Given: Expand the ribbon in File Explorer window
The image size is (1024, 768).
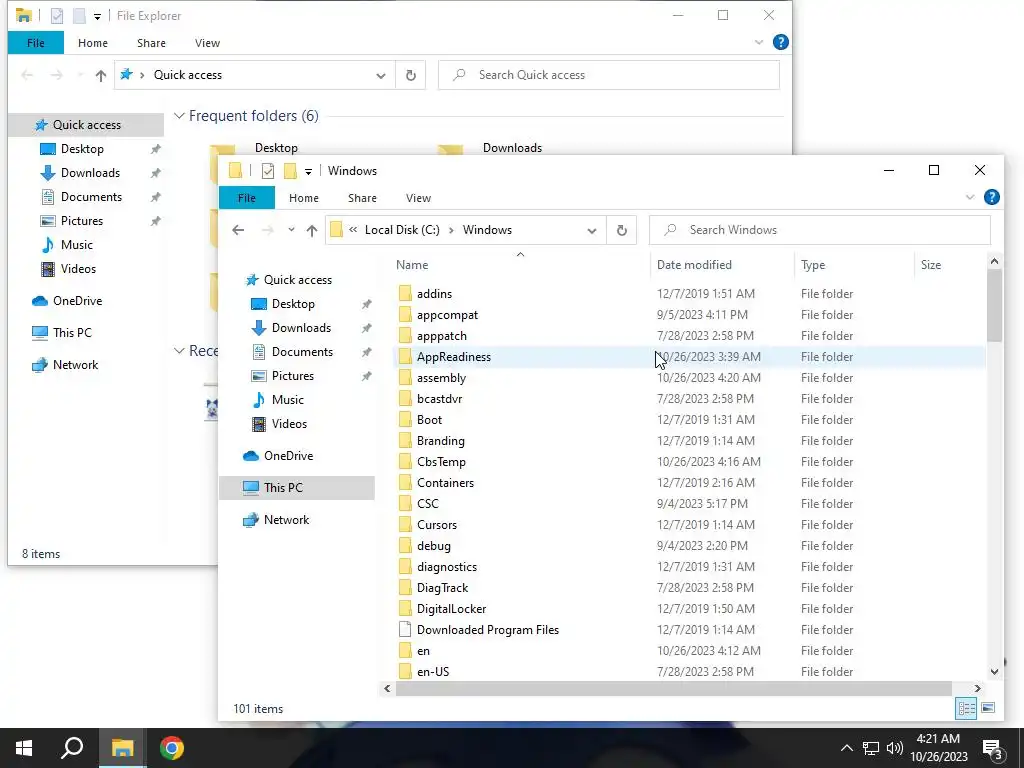Looking at the screenshot, I should 758,42.
